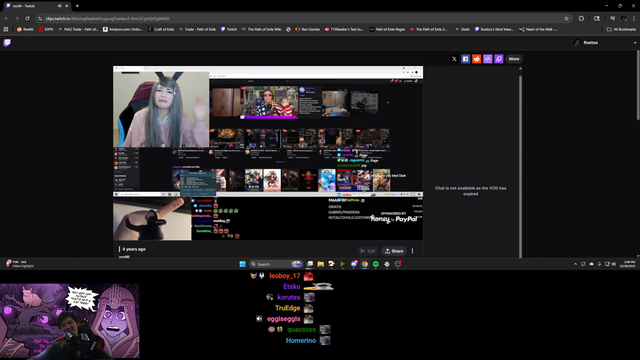
Task: Open the All Bookmarks folder
Action: click(621, 29)
